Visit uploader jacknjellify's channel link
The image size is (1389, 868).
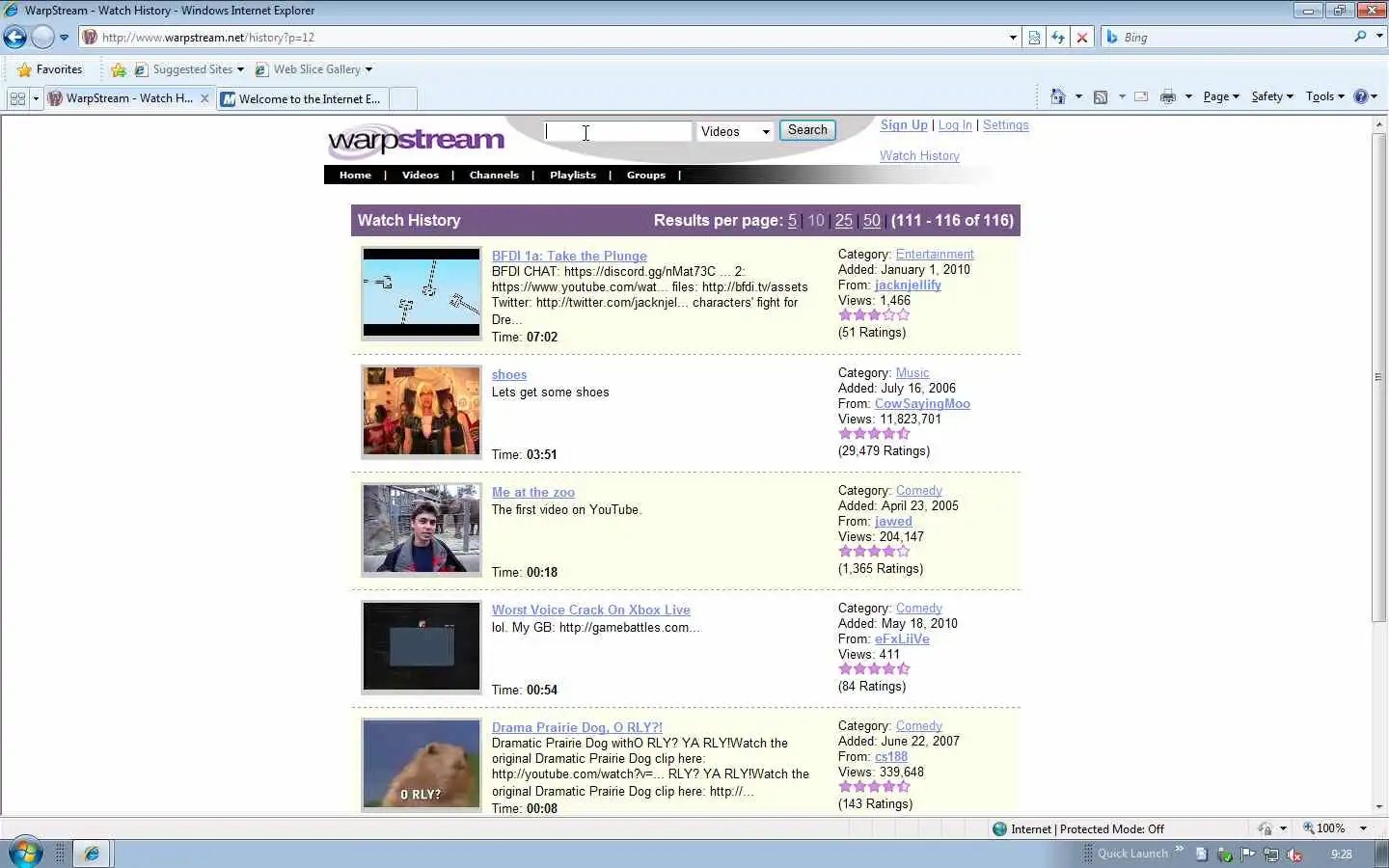pos(908,285)
